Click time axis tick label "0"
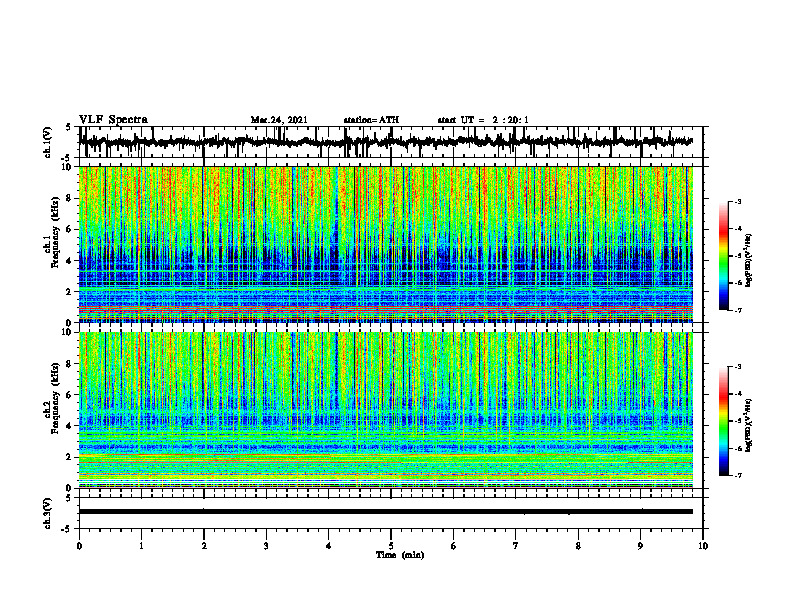 (79, 546)
